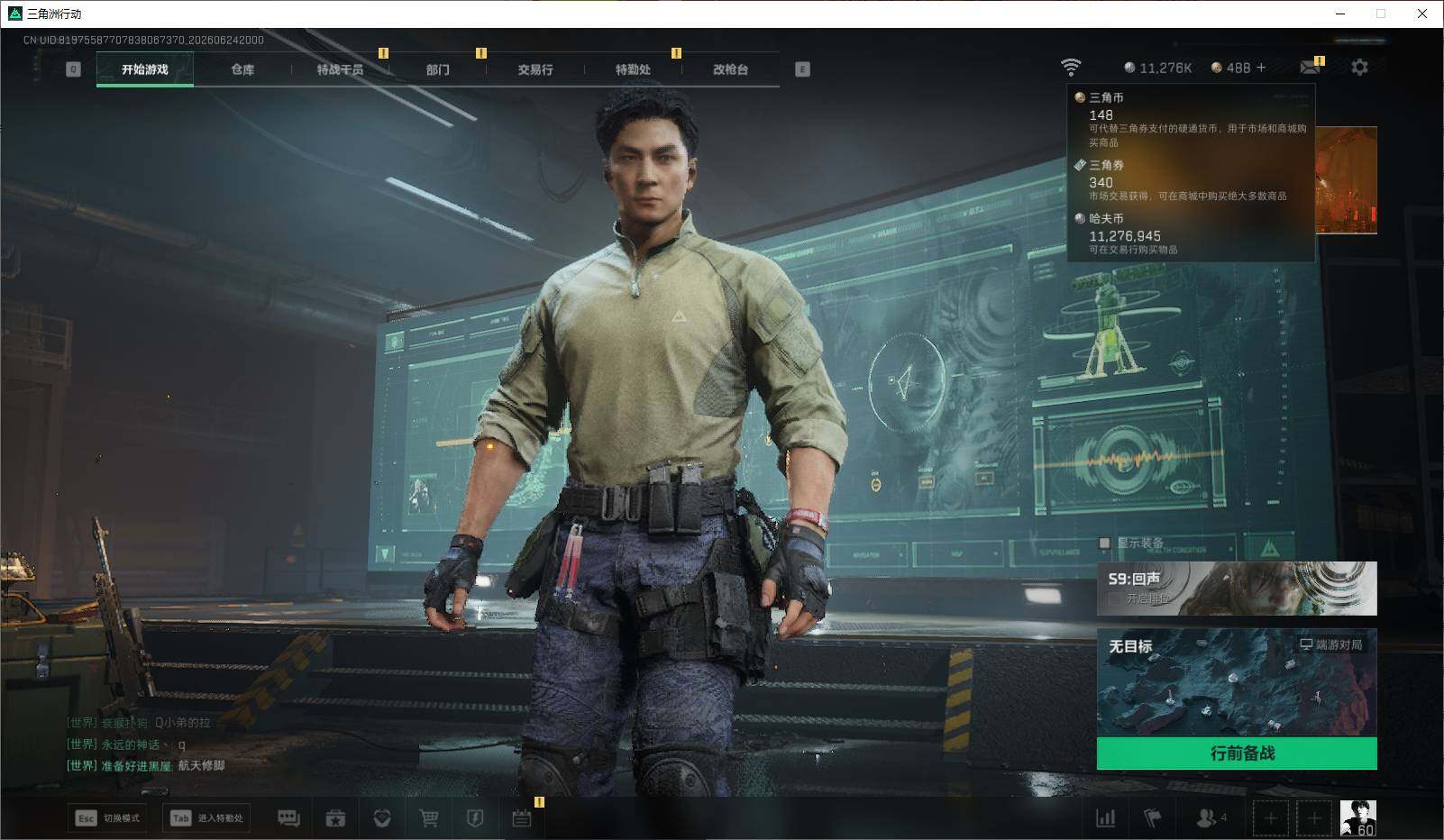Open the star briefcase icon
Image resolution: width=1444 pixels, height=840 pixels.
tap(335, 818)
